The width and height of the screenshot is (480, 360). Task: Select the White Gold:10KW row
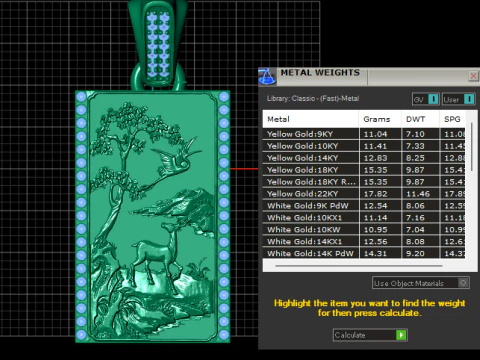click(x=364, y=230)
